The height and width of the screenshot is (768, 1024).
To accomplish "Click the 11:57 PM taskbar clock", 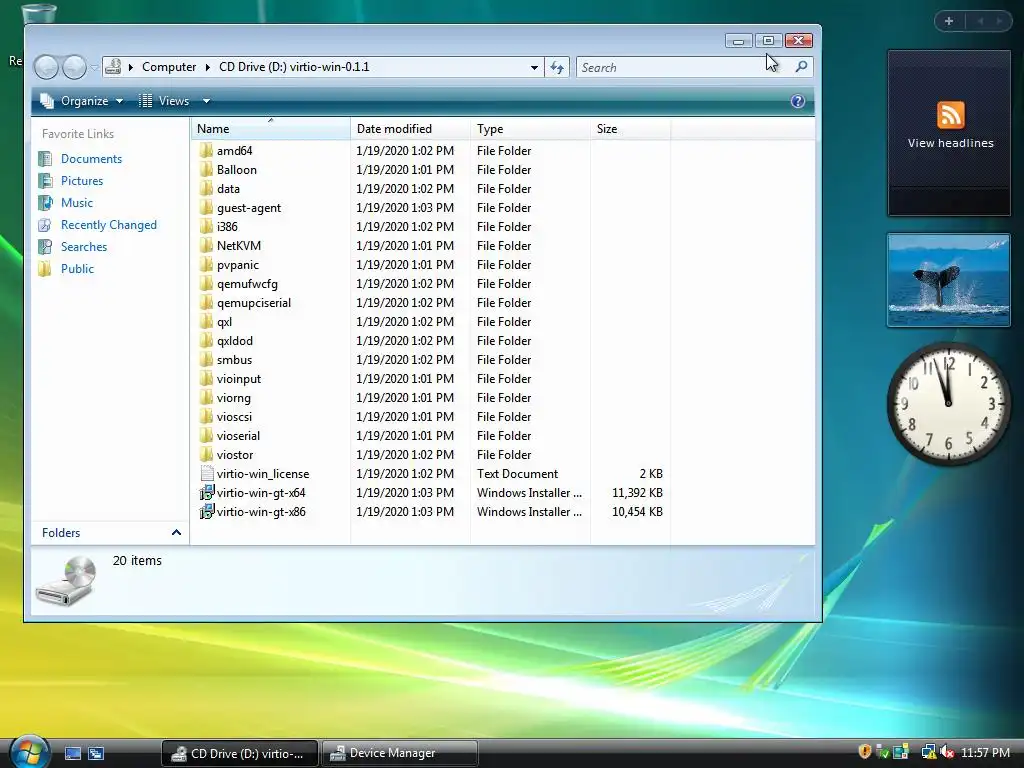I will (x=985, y=752).
